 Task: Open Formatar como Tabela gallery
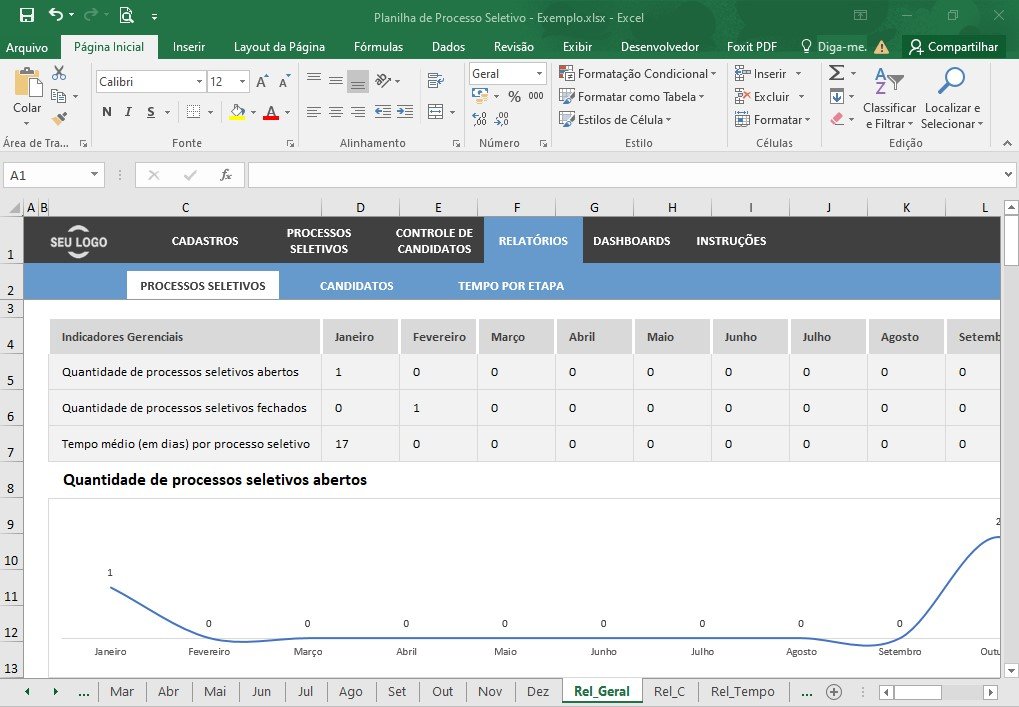coord(632,97)
